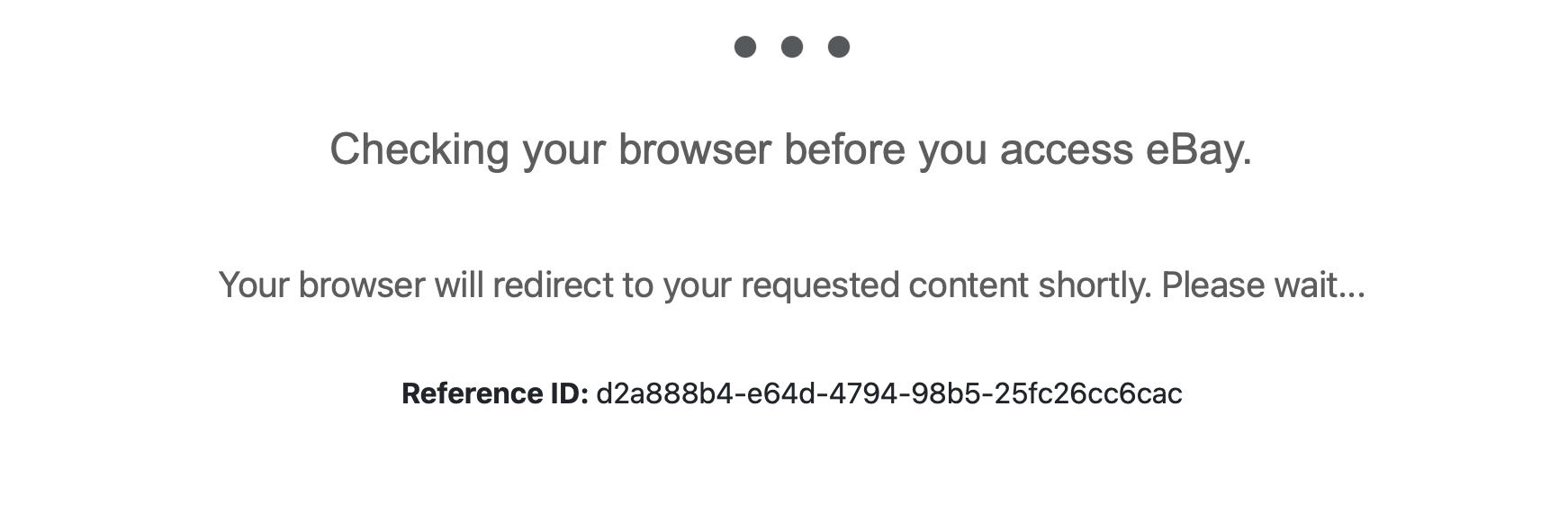Click the left loading dot
Screen dimensions: 1568x515
pyautogui.click(x=745, y=47)
